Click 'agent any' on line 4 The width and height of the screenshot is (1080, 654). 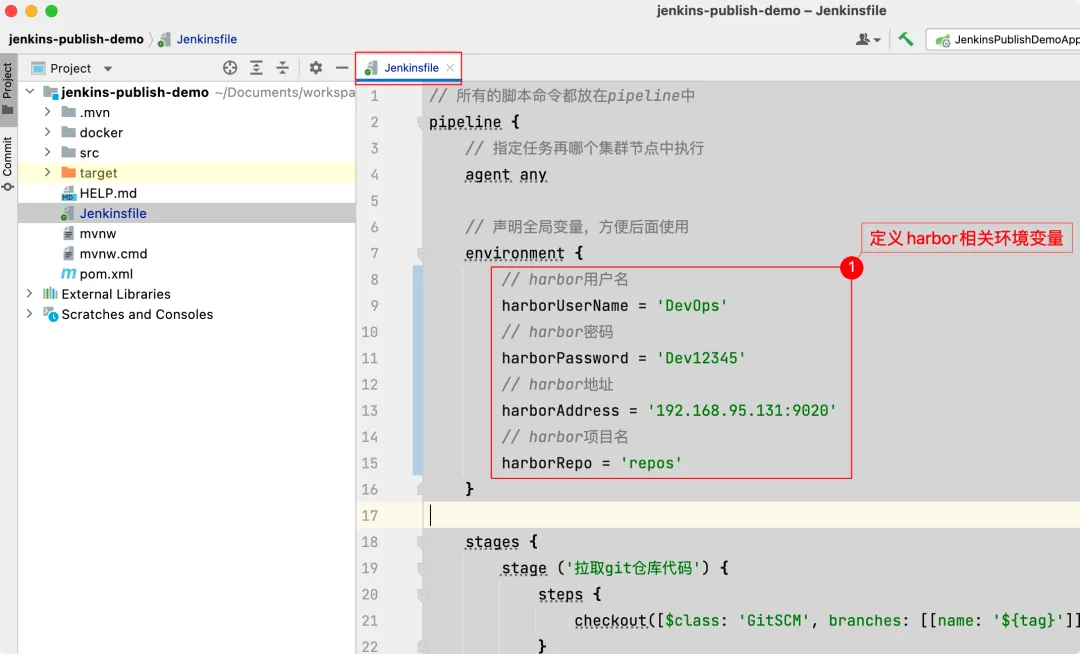click(506, 175)
